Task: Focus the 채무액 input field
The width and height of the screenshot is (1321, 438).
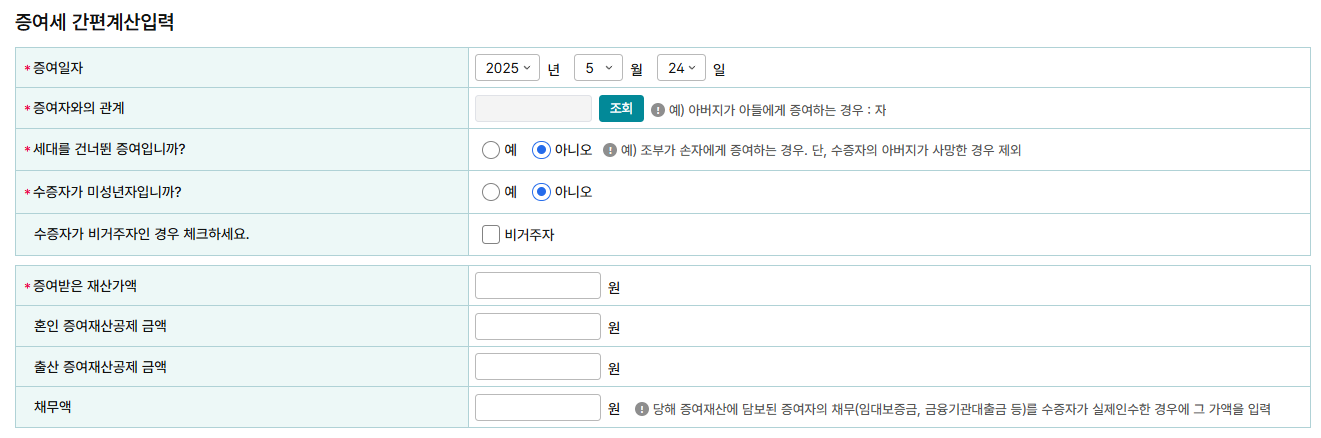Action: (x=538, y=408)
